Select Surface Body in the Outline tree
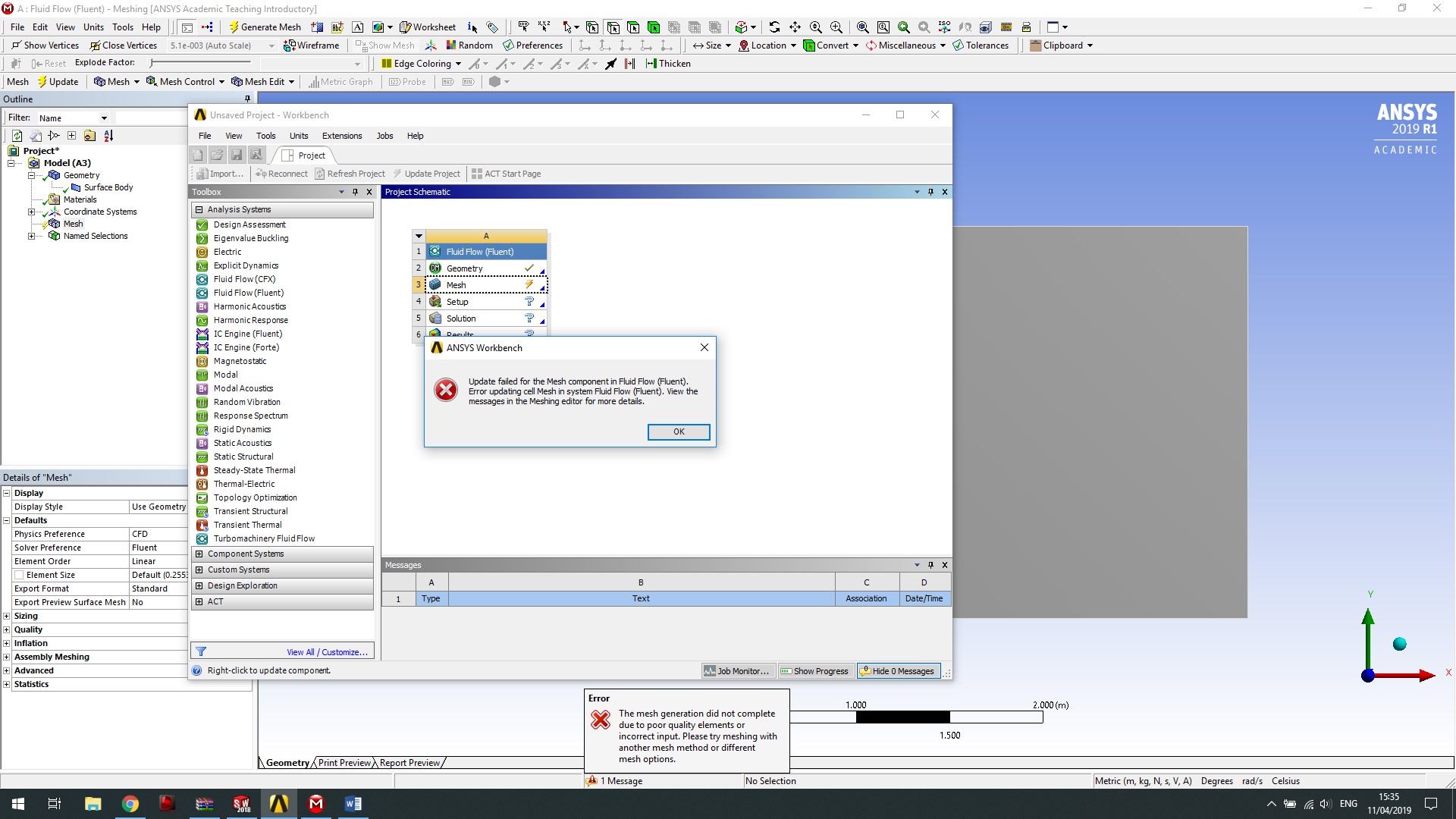 [x=108, y=187]
